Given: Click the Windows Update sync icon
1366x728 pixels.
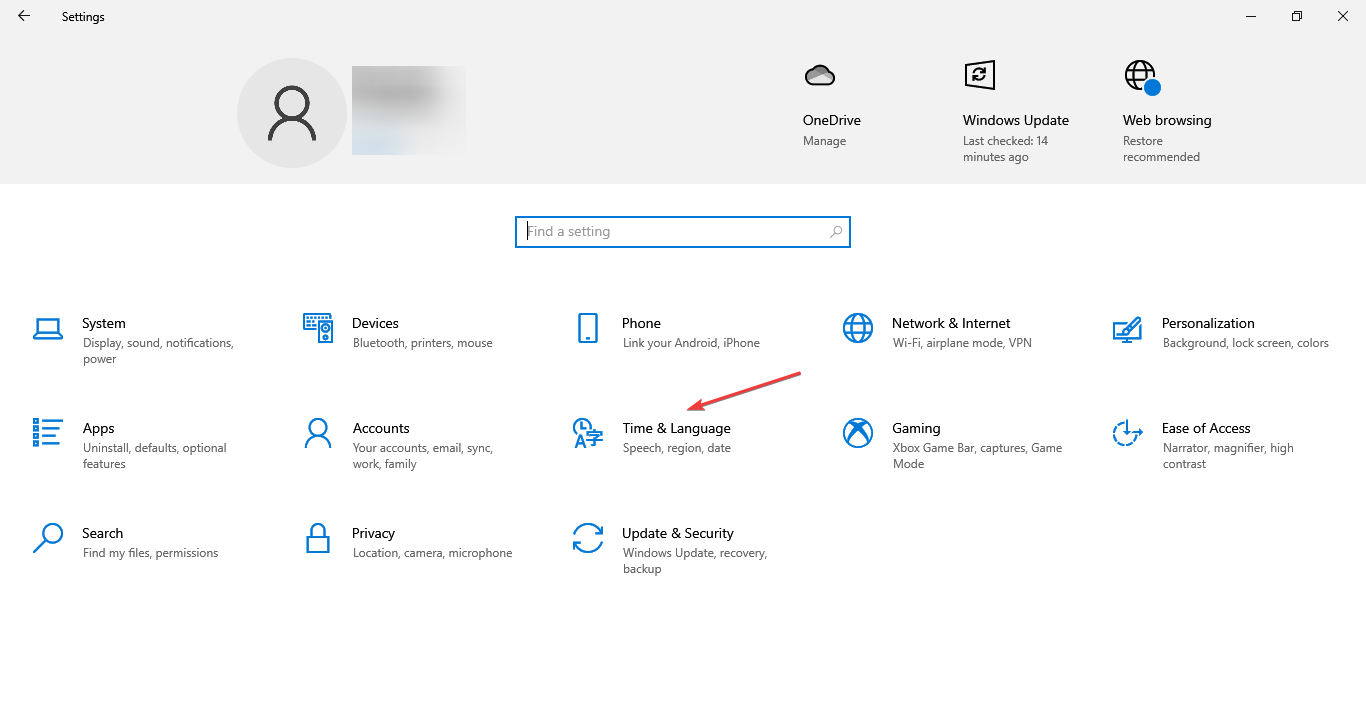Looking at the screenshot, I should [x=979, y=75].
